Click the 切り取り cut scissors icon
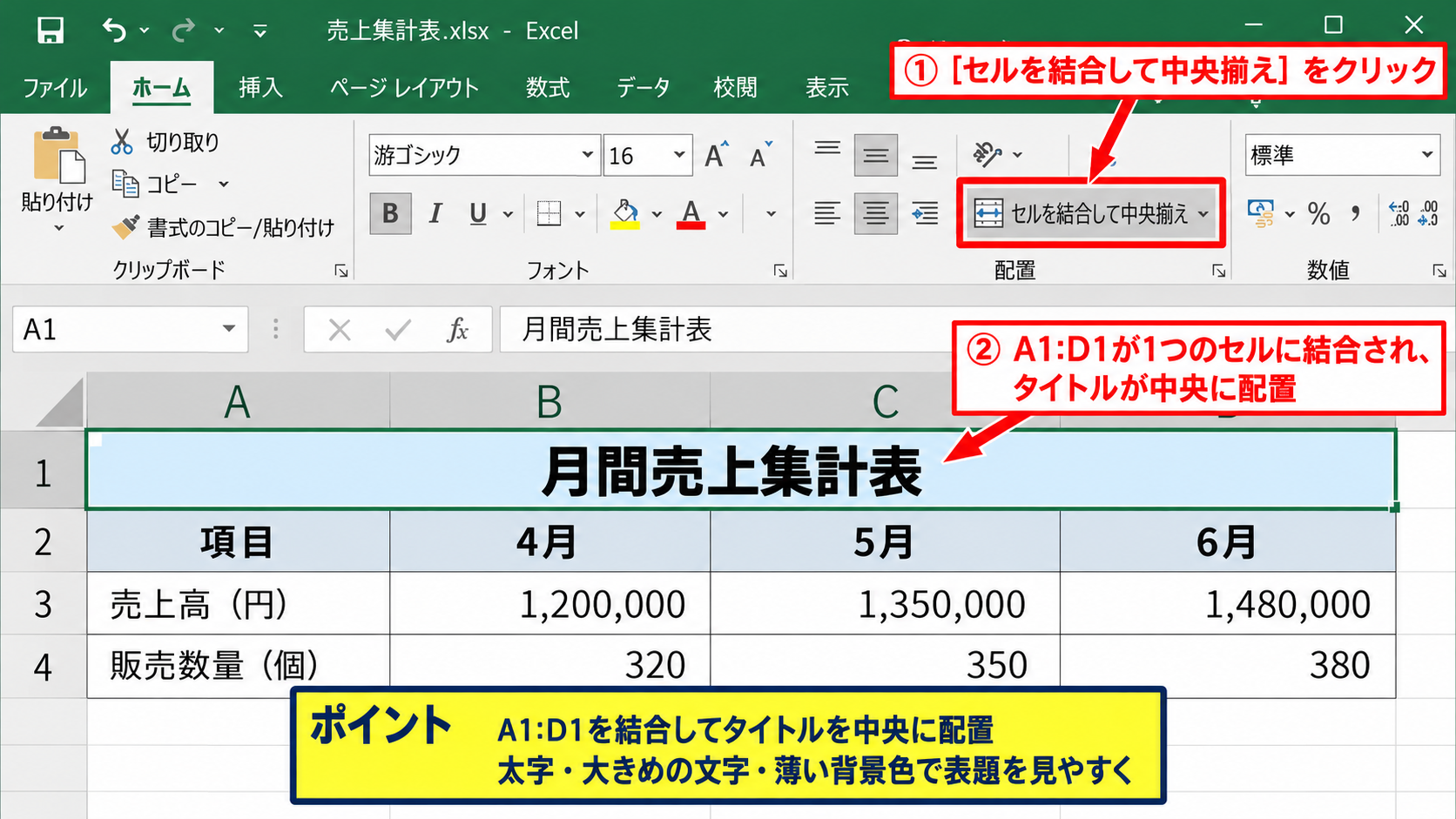This screenshot has width=1456, height=819. [122, 141]
